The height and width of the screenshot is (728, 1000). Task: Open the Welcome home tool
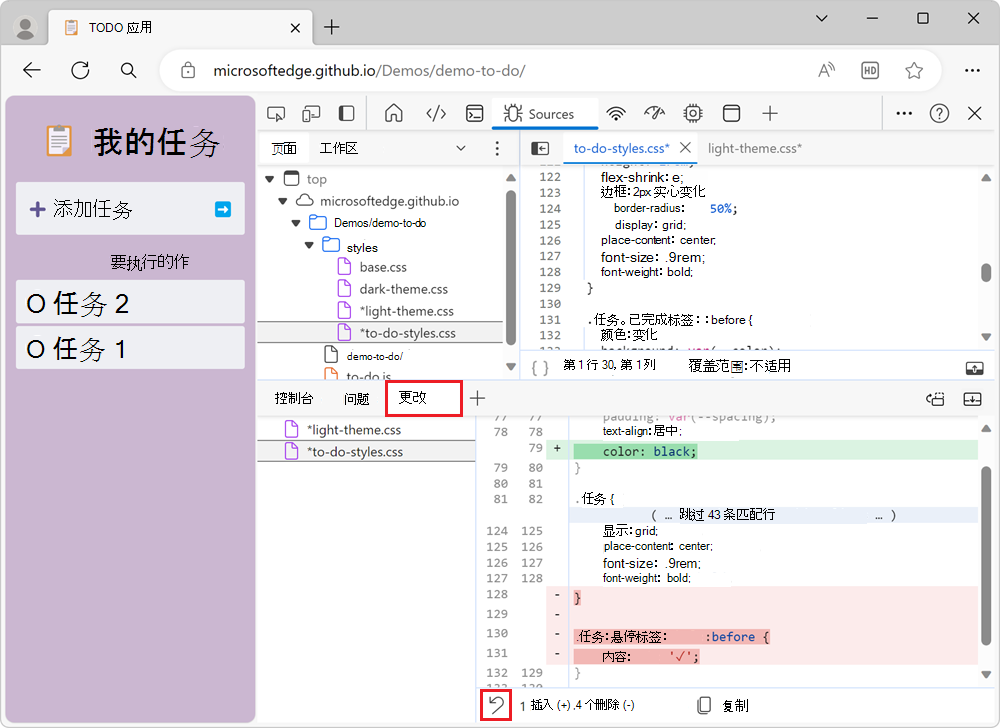point(394,113)
